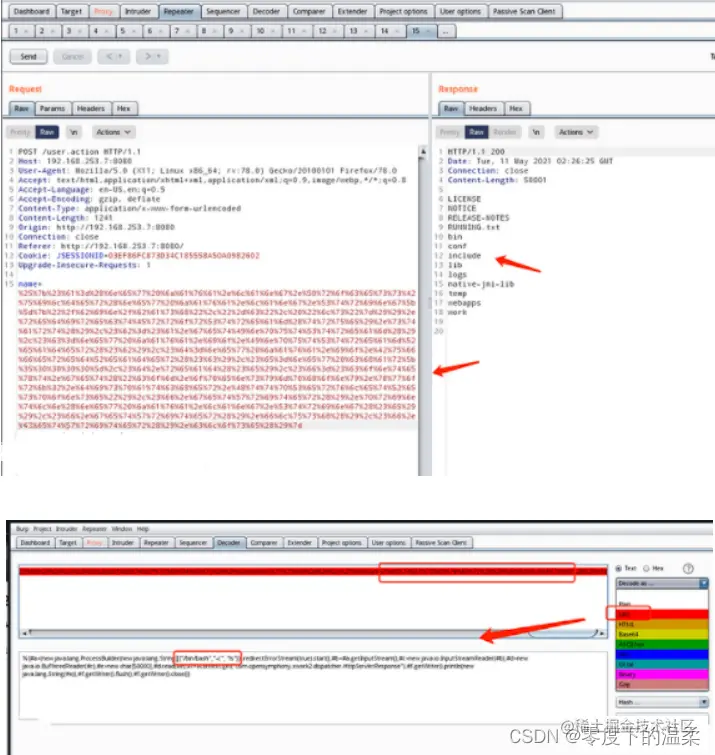715x755 pixels.
Task: Open the Dashboard tab in the Repeater window
Action: (x=31, y=11)
